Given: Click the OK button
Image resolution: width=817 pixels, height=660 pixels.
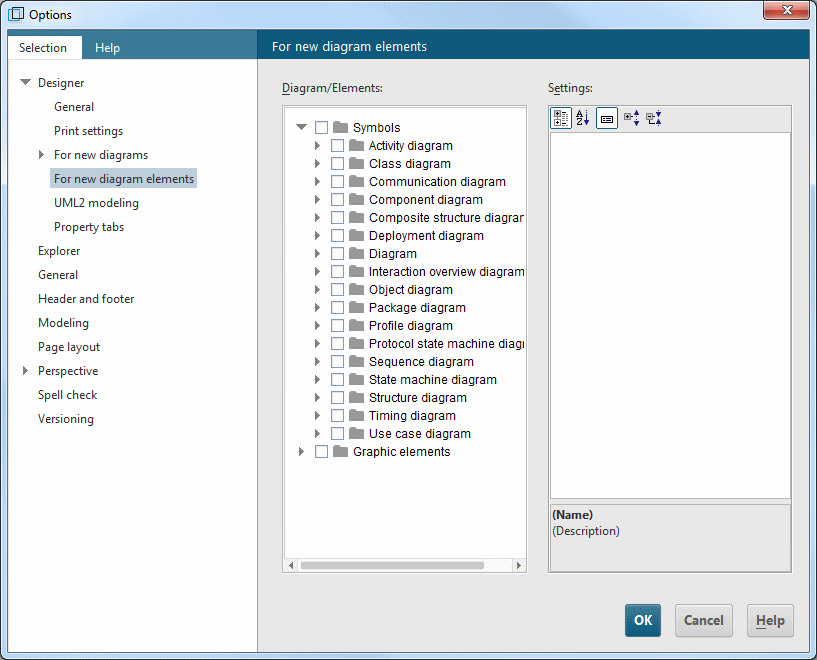Looking at the screenshot, I should tap(642, 620).
